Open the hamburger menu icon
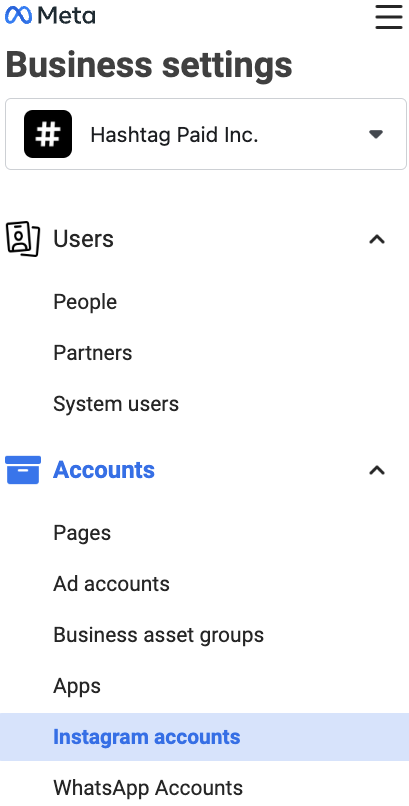This screenshot has height=806, width=409. [x=389, y=17]
